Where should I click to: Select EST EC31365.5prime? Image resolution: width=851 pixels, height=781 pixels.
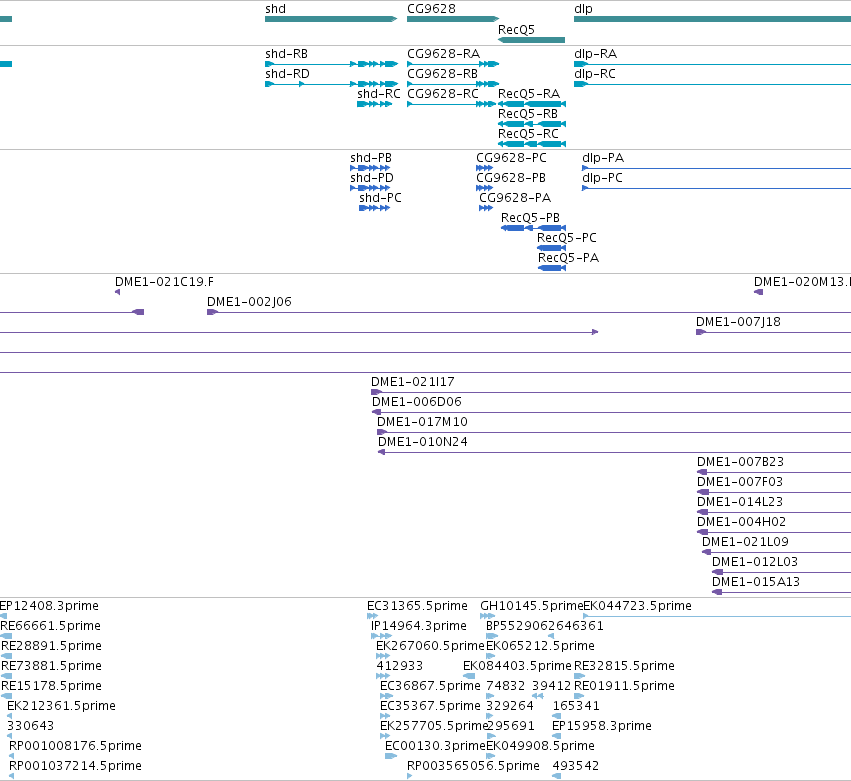click(372, 616)
